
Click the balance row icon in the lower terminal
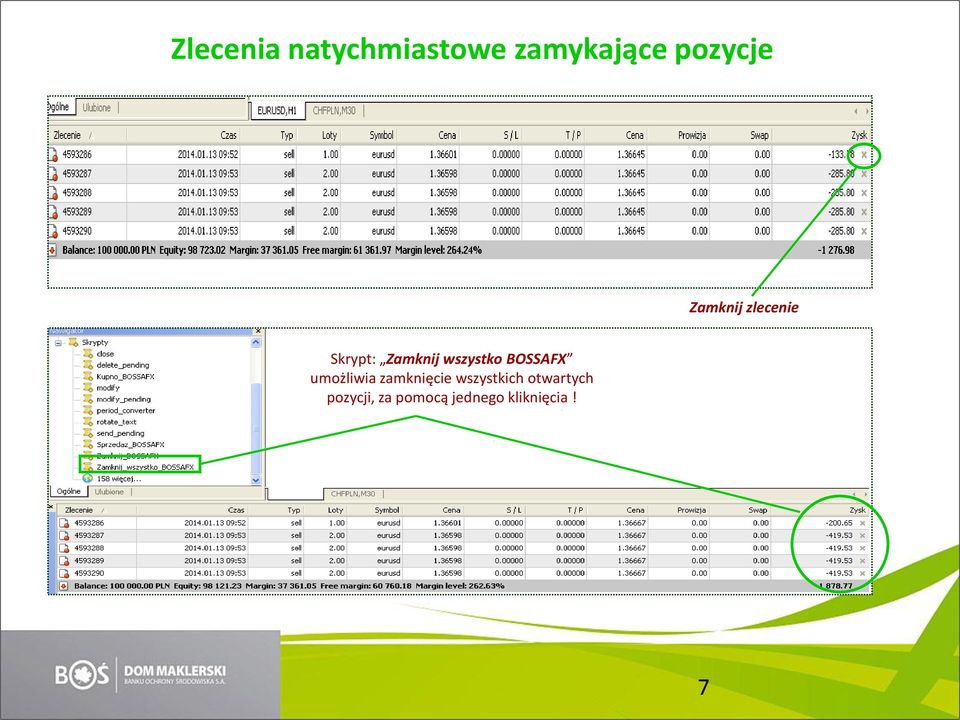[62, 586]
